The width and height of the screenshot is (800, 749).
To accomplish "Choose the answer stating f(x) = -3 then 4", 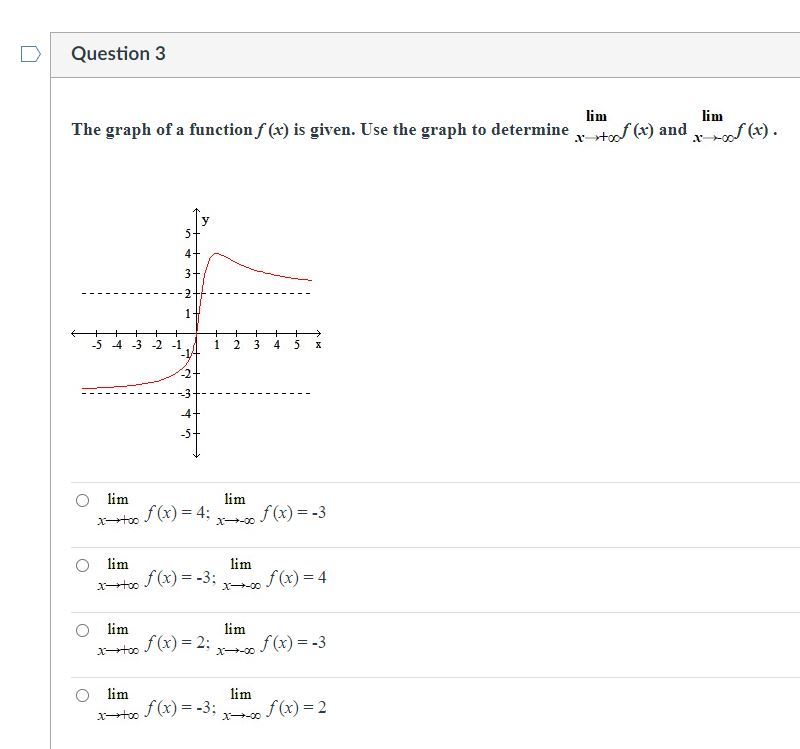I will click(x=81, y=566).
